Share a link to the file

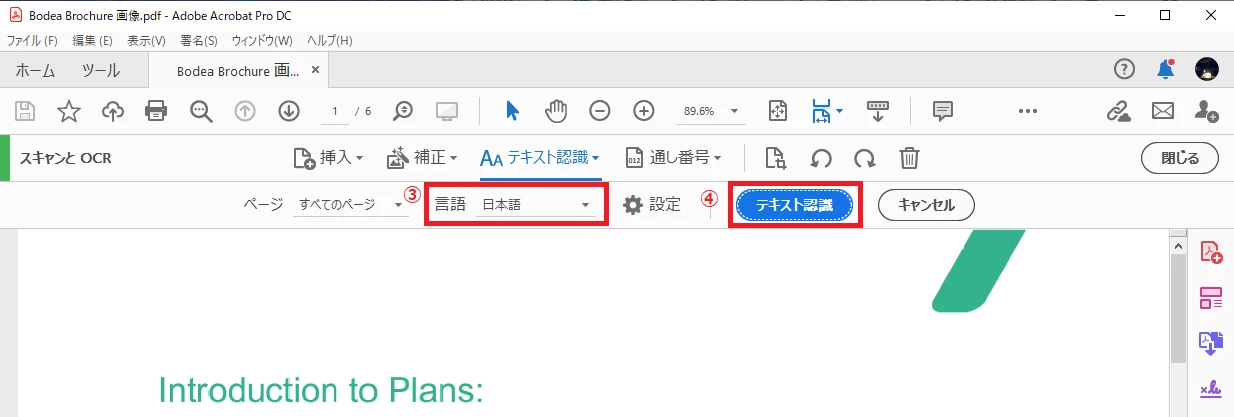click(1118, 111)
